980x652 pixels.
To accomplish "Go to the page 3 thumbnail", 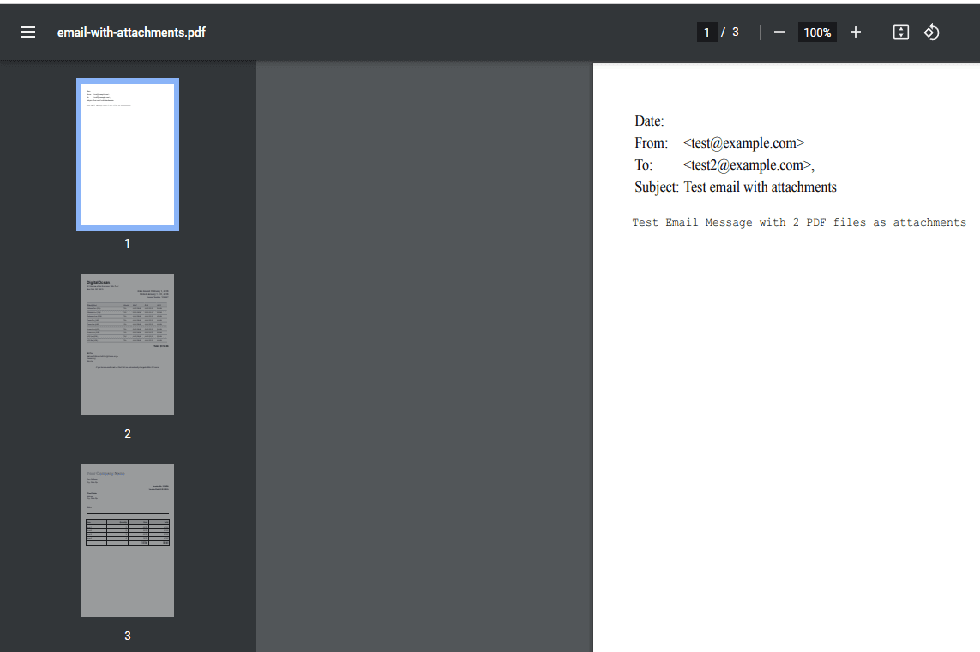I will coord(127,540).
